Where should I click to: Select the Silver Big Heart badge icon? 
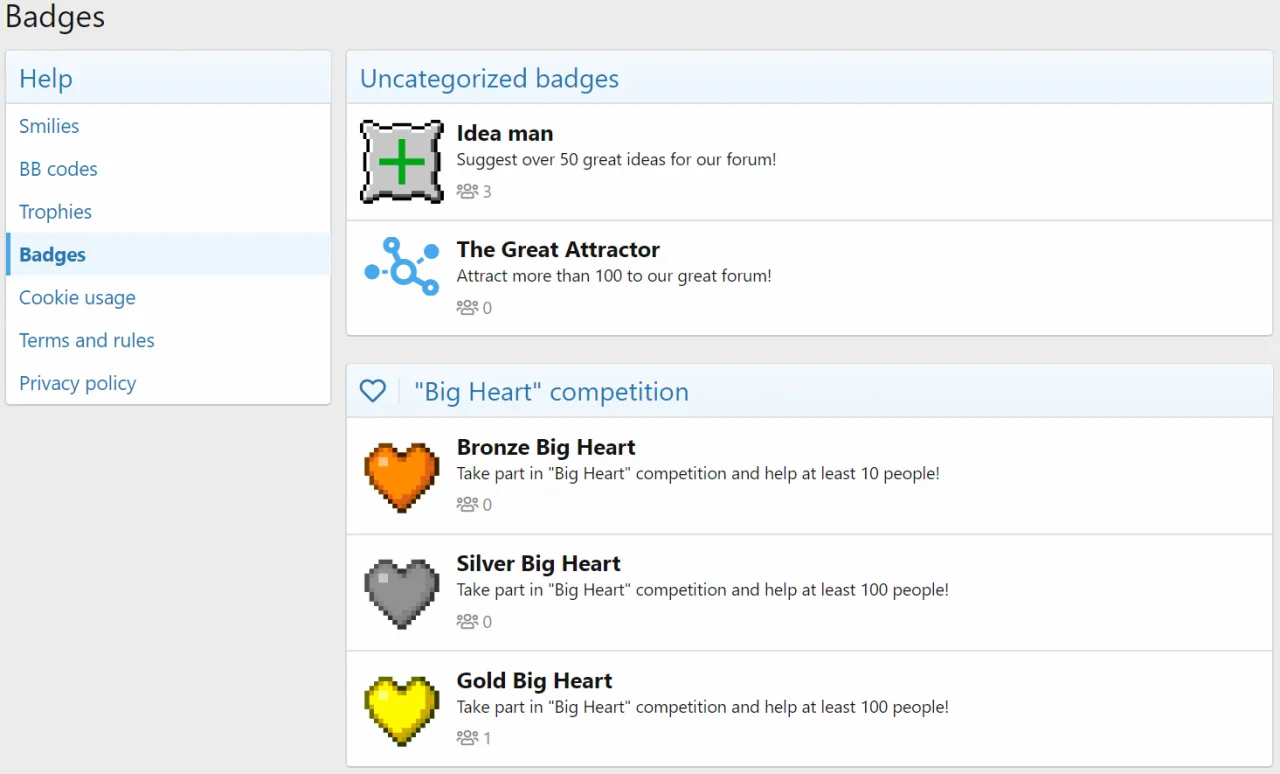pos(401,592)
